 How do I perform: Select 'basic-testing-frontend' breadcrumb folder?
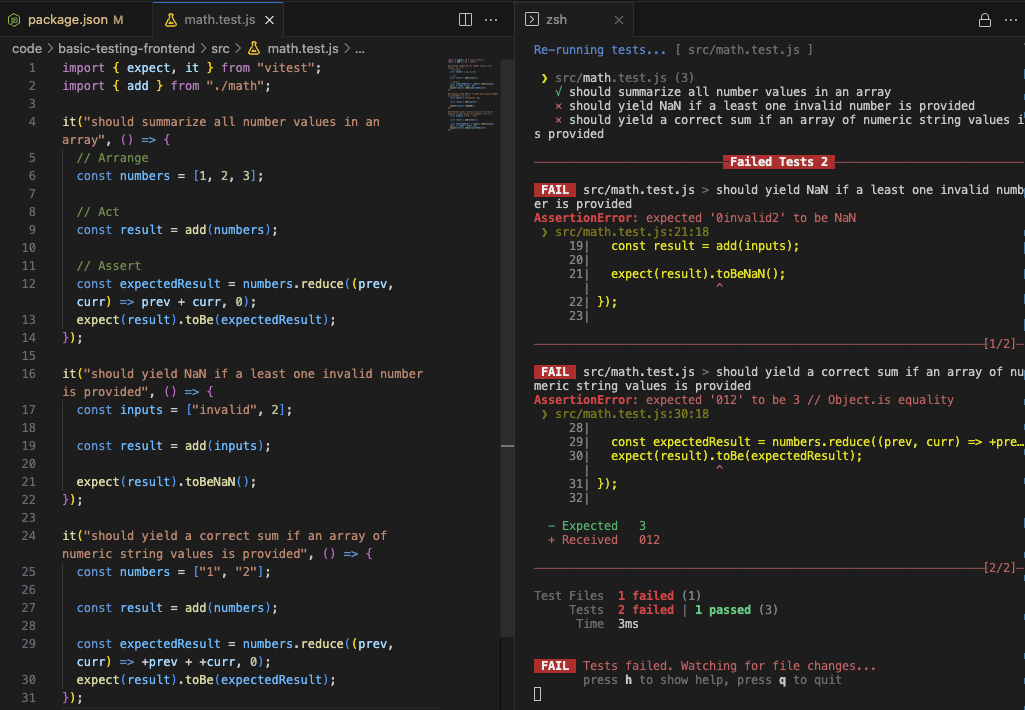(x=126, y=48)
